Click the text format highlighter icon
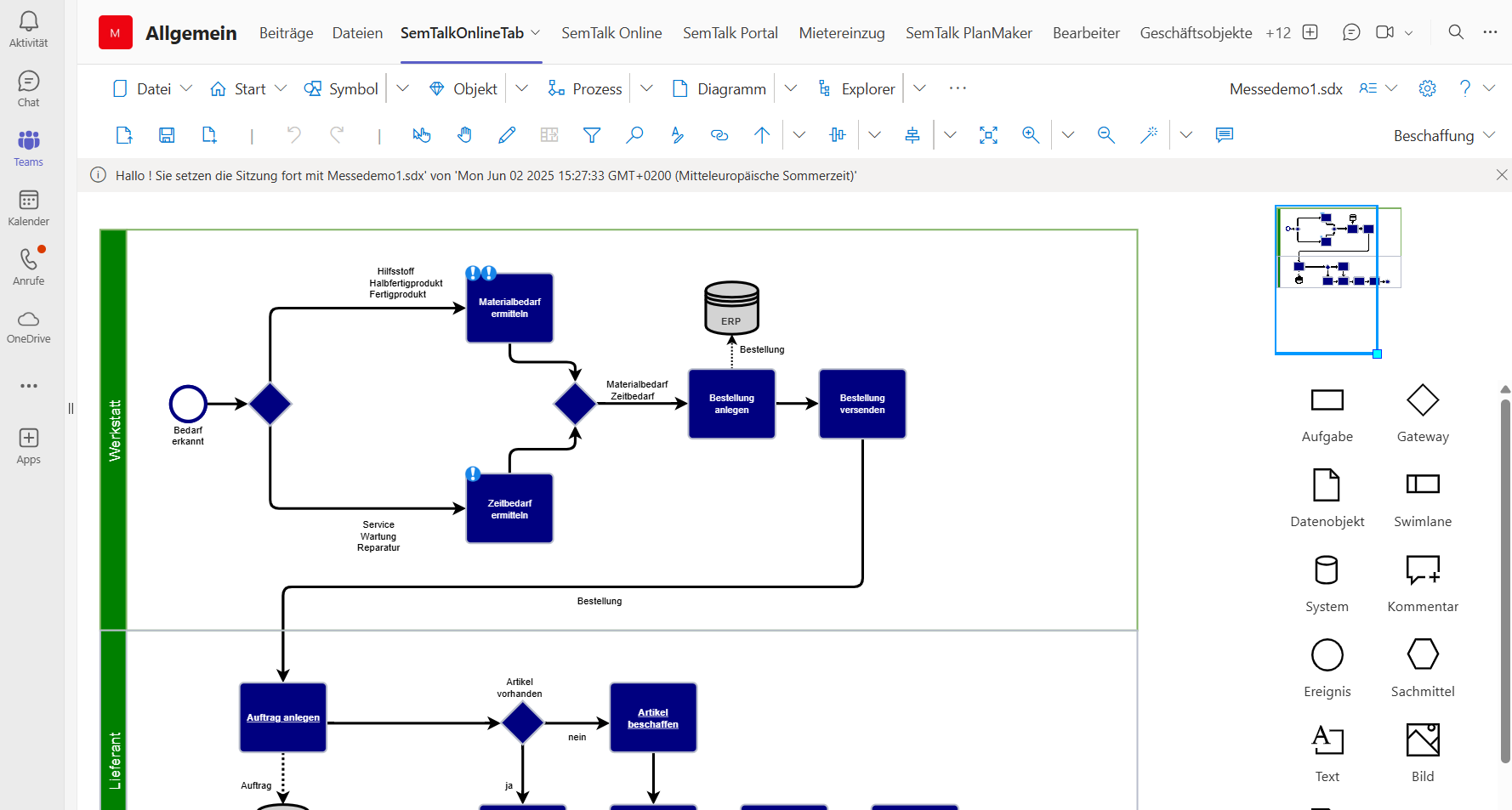Screen dimensions: 1512x810 click(x=677, y=134)
